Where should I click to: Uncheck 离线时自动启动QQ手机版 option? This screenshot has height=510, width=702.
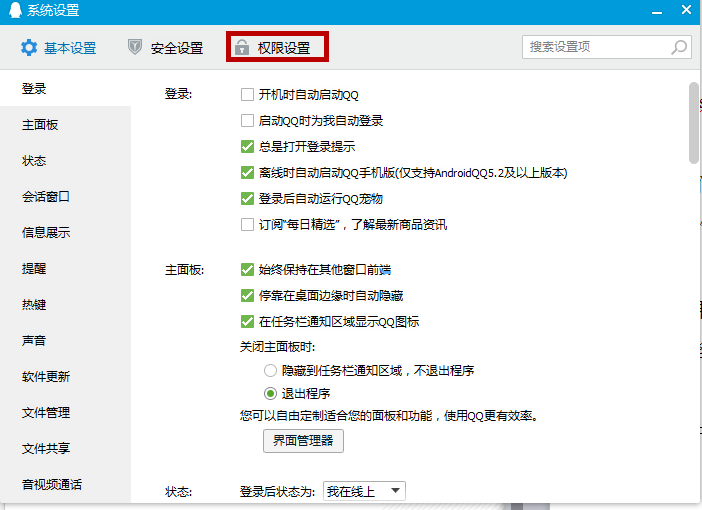click(x=247, y=172)
